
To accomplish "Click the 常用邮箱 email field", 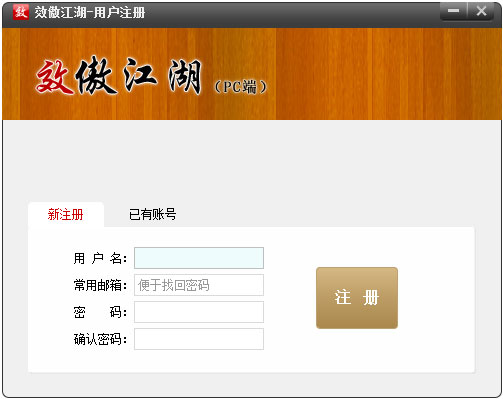I will [199, 285].
